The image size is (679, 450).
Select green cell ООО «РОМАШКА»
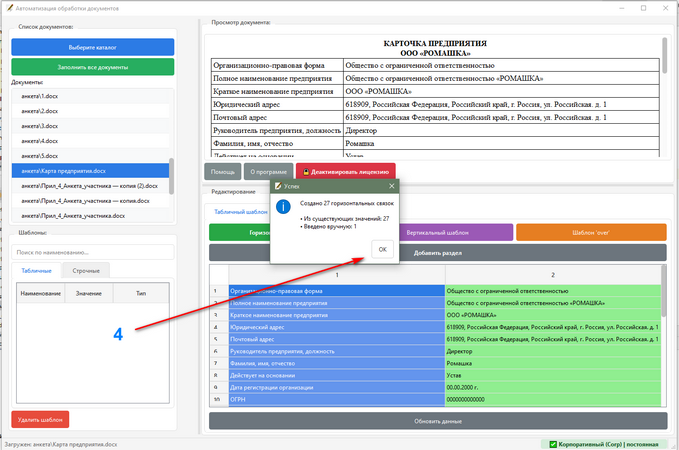pyautogui.click(x=553, y=315)
